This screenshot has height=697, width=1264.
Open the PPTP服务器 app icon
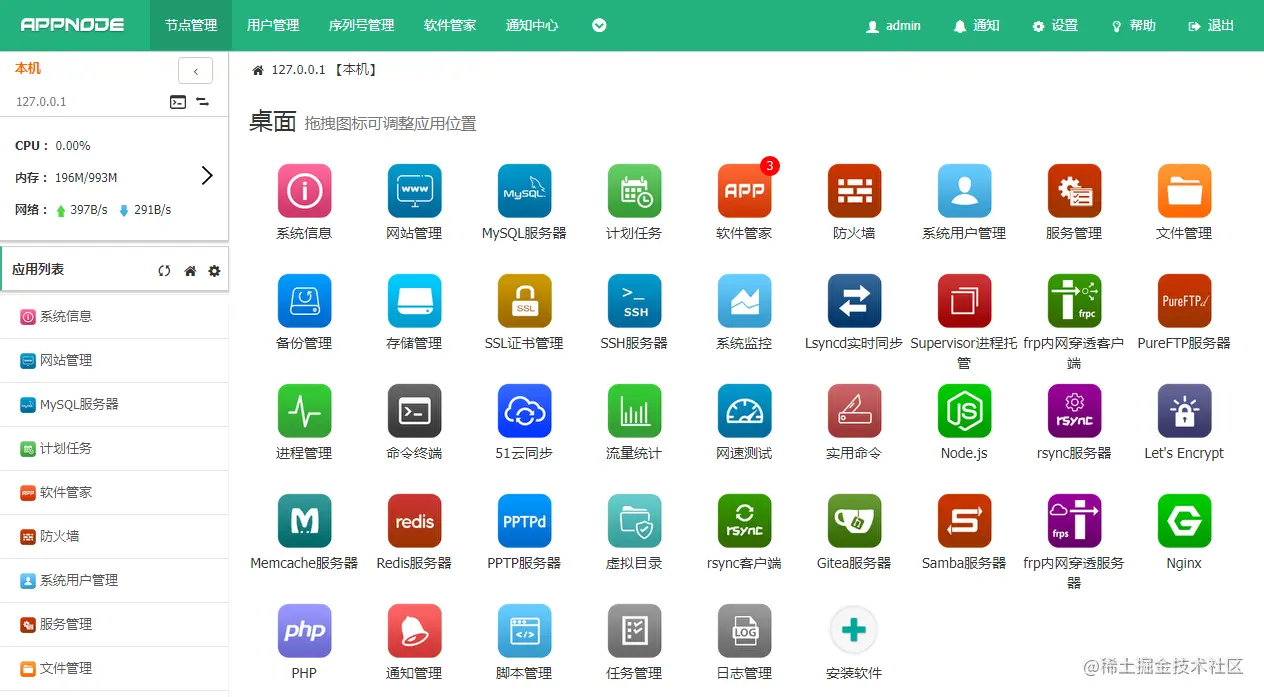(524, 521)
